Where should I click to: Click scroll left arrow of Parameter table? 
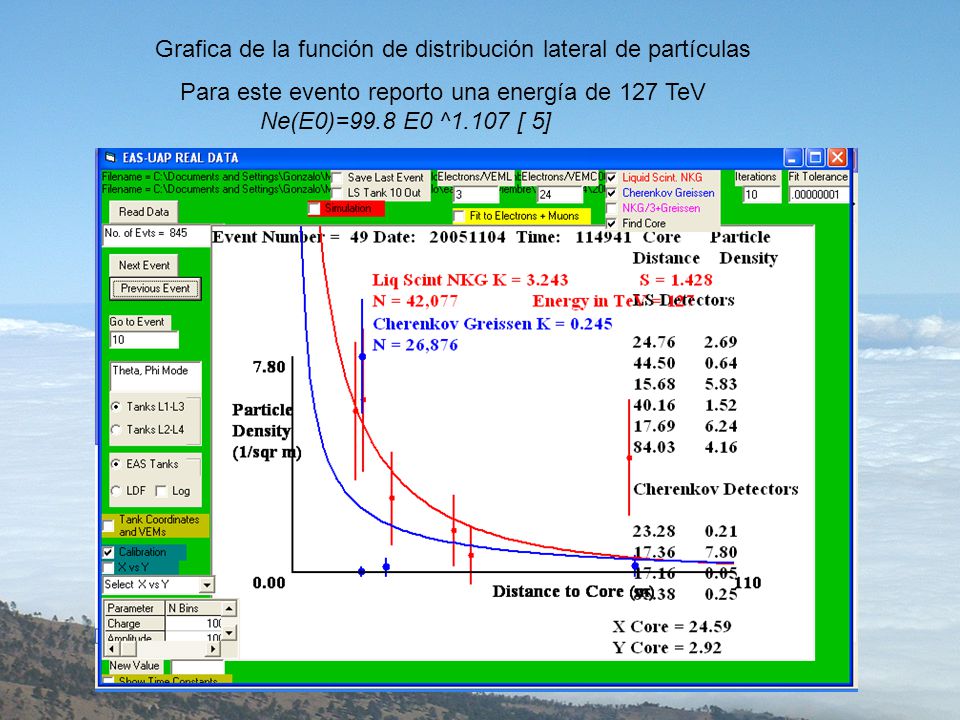point(111,648)
